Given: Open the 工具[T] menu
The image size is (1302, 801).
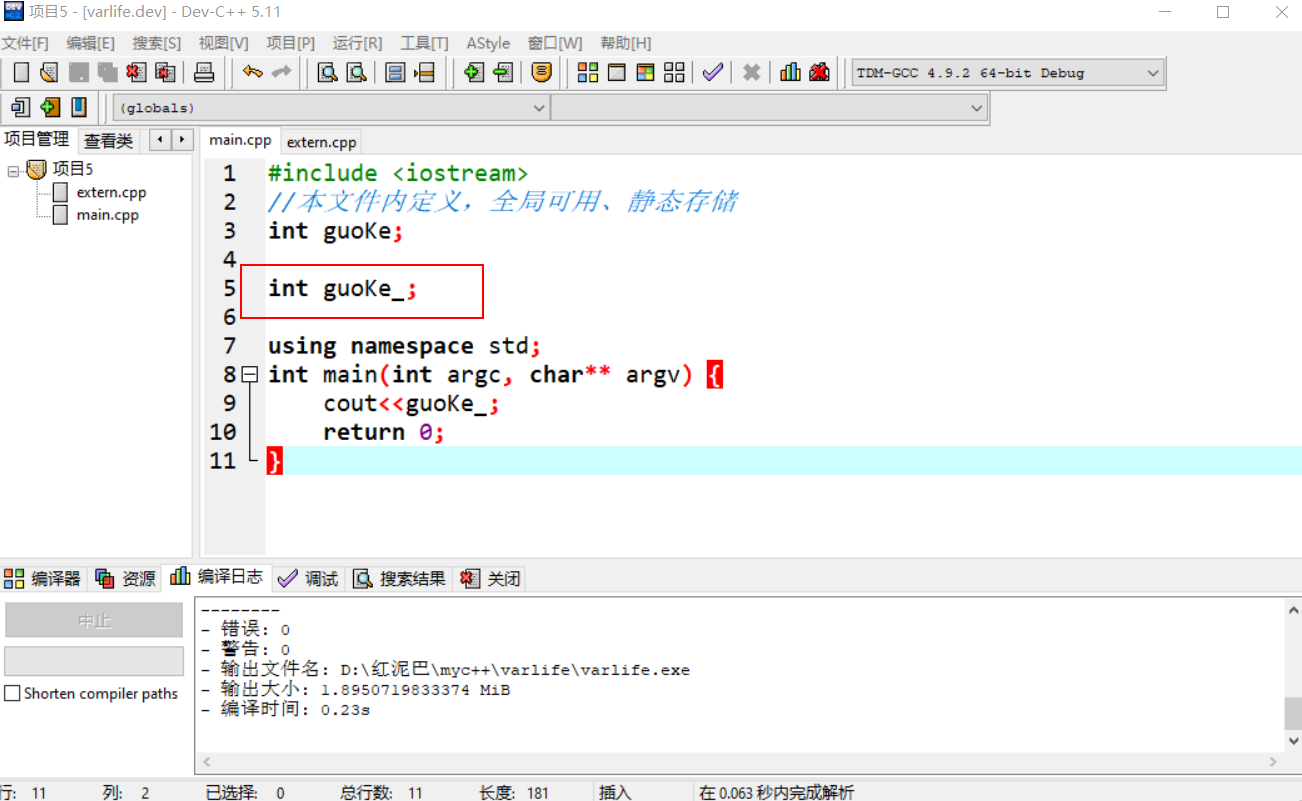Looking at the screenshot, I should pos(425,43).
